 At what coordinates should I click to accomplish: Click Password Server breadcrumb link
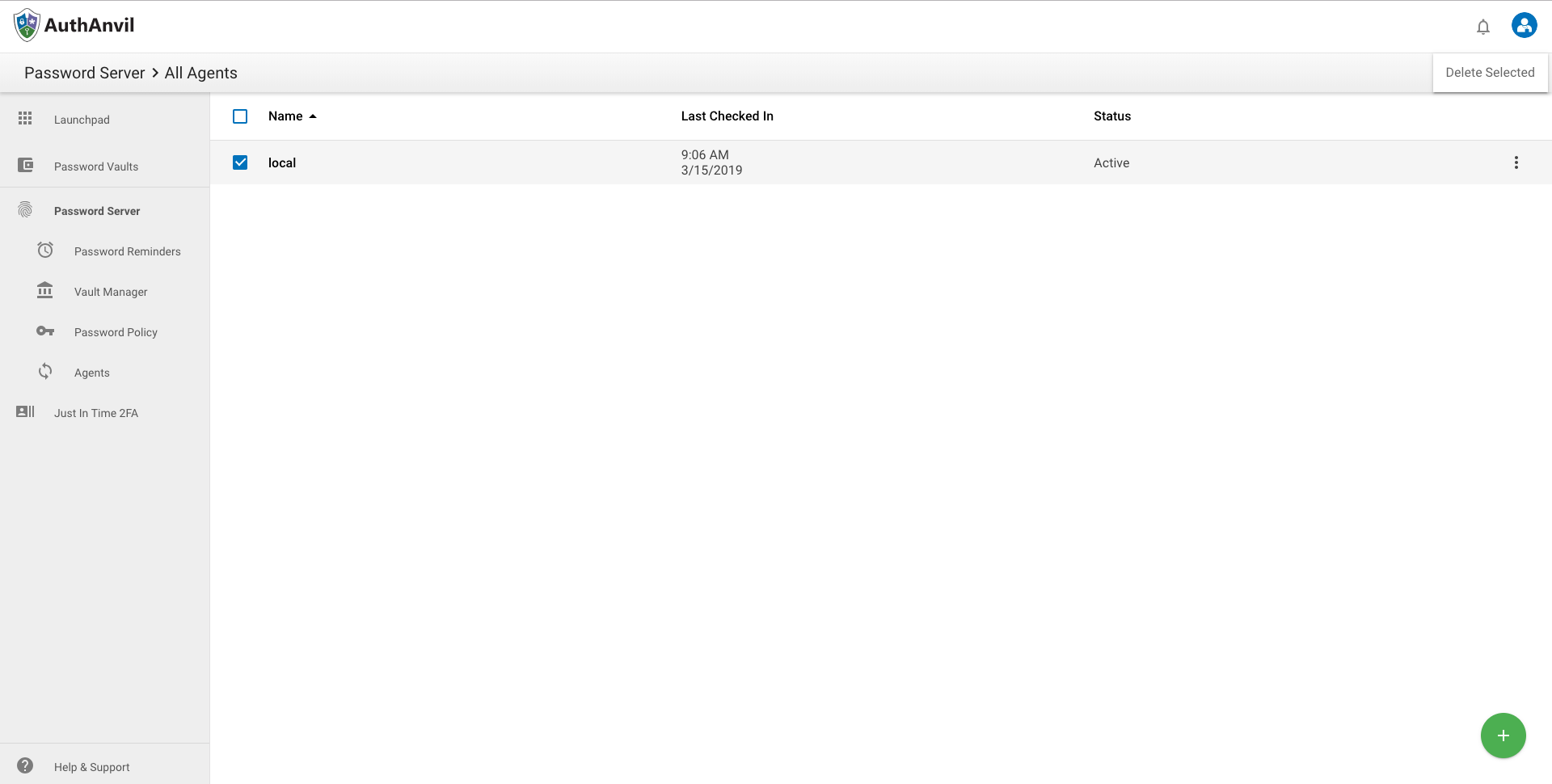click(84, 73)
